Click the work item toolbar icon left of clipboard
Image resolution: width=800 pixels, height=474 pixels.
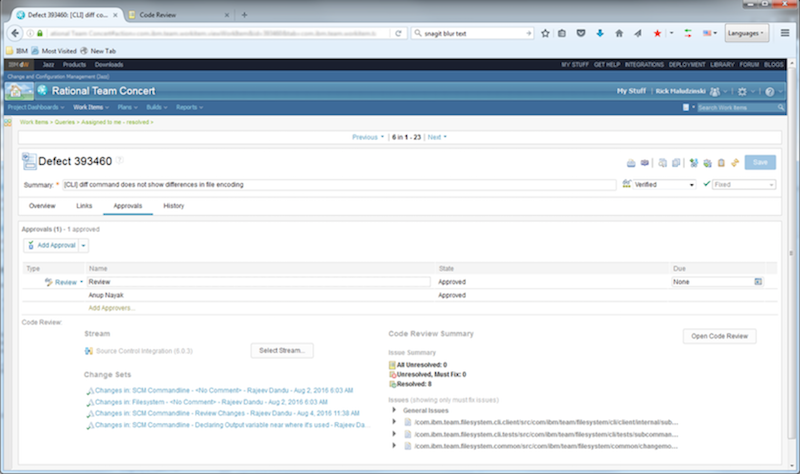707,163
